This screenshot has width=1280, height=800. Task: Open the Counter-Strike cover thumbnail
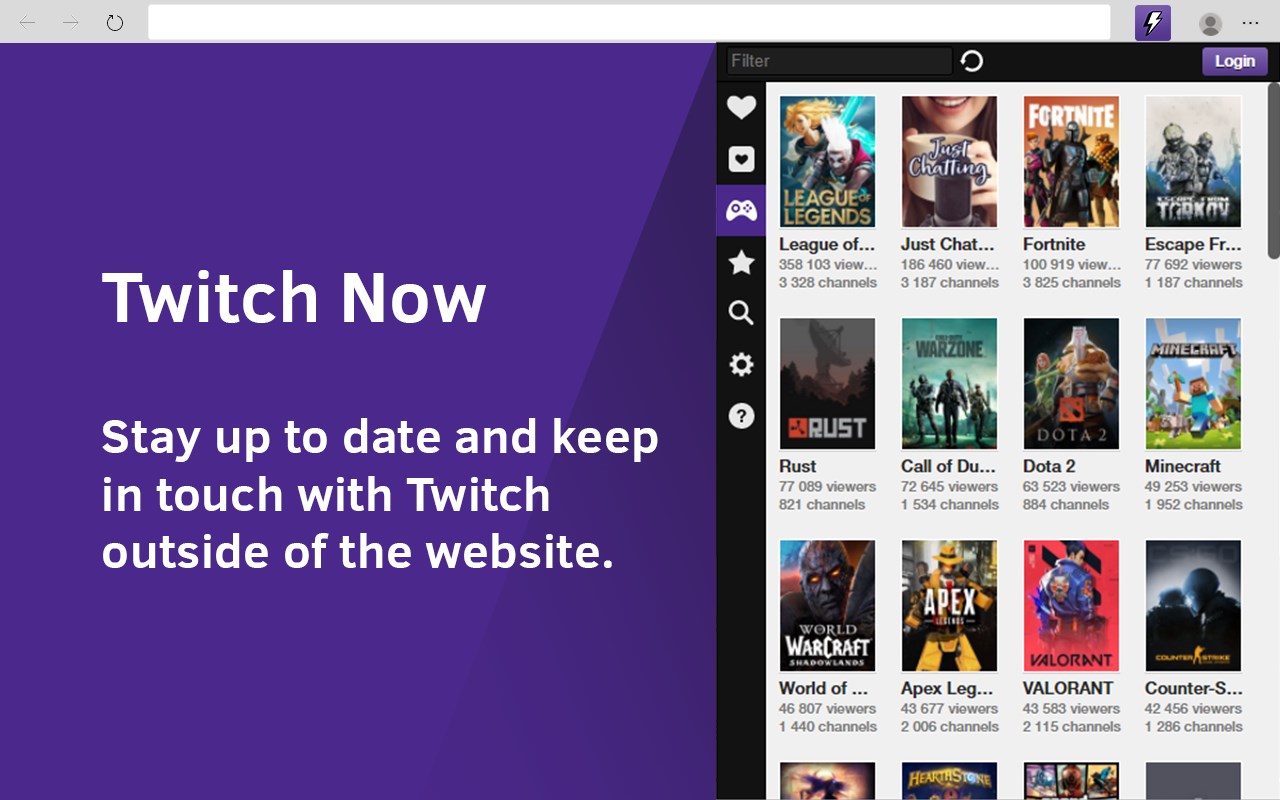point(1193,606)
